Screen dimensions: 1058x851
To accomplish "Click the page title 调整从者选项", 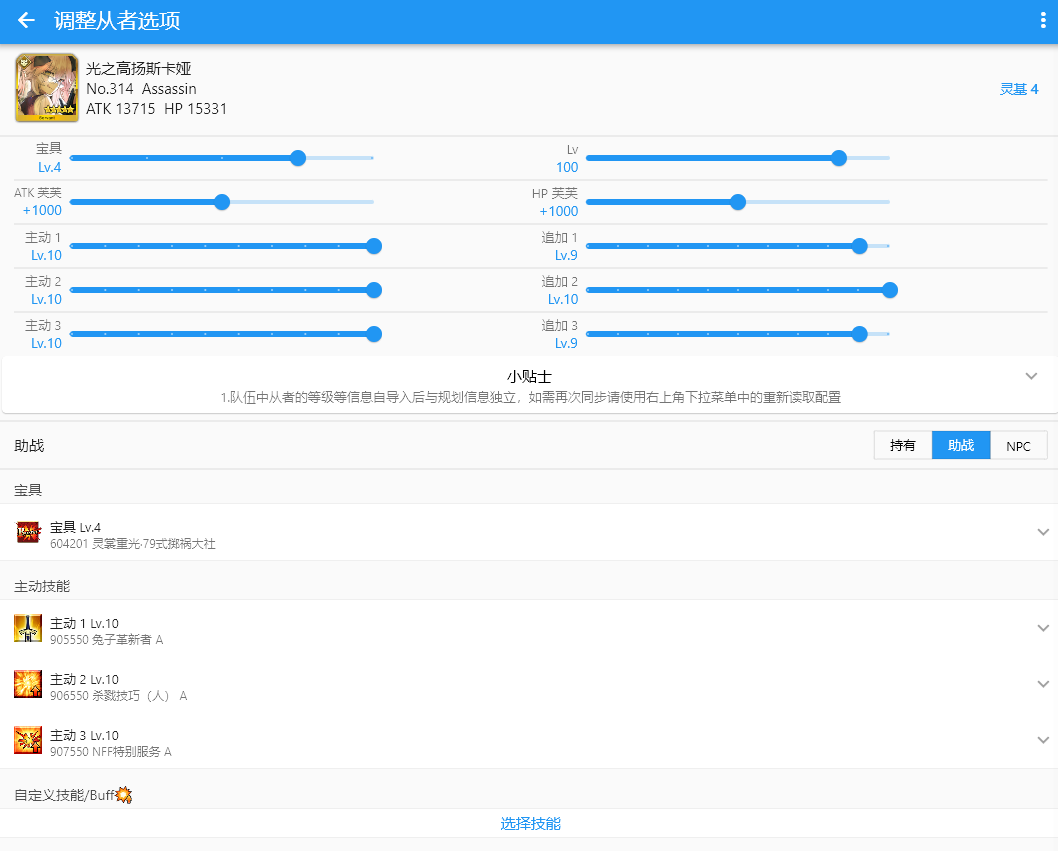I will coord(117,20).
